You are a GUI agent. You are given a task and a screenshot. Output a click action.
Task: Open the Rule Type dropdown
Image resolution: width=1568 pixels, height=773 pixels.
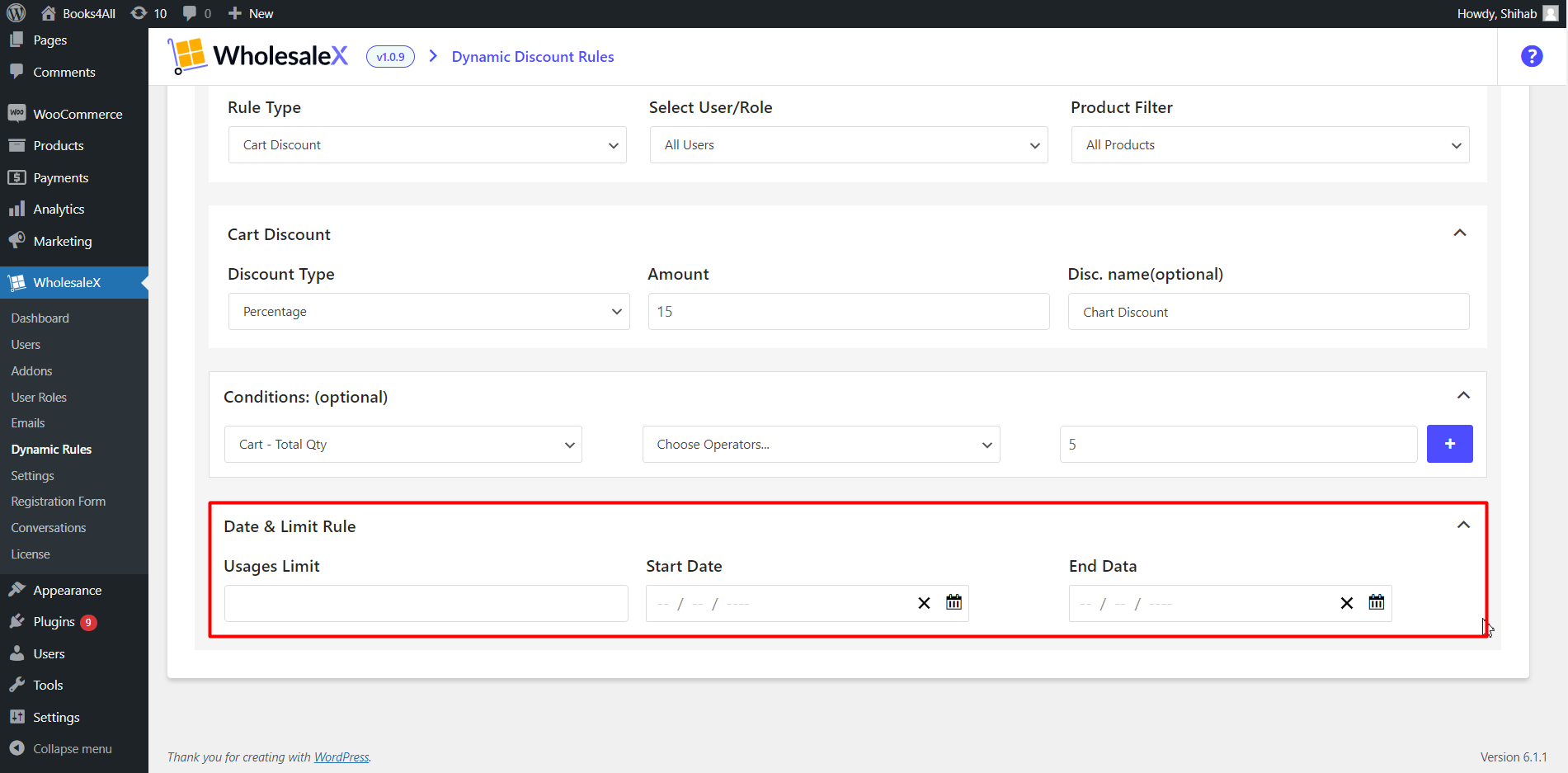[427, 144]
